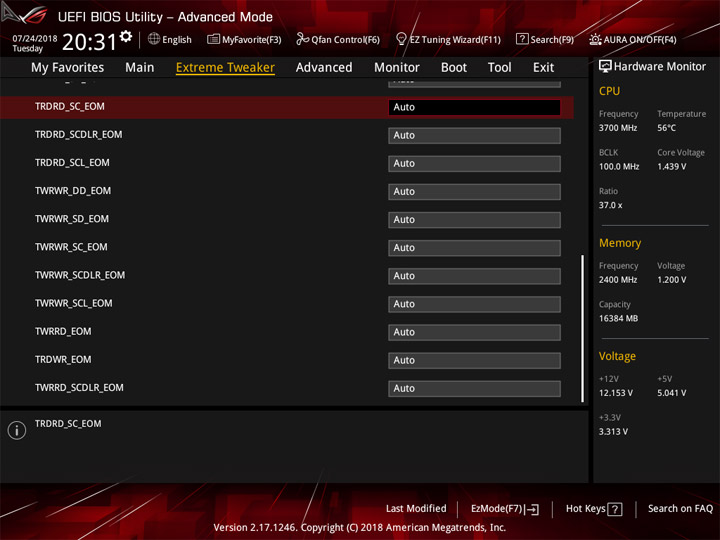Change language via English button

tap(170, 39)
